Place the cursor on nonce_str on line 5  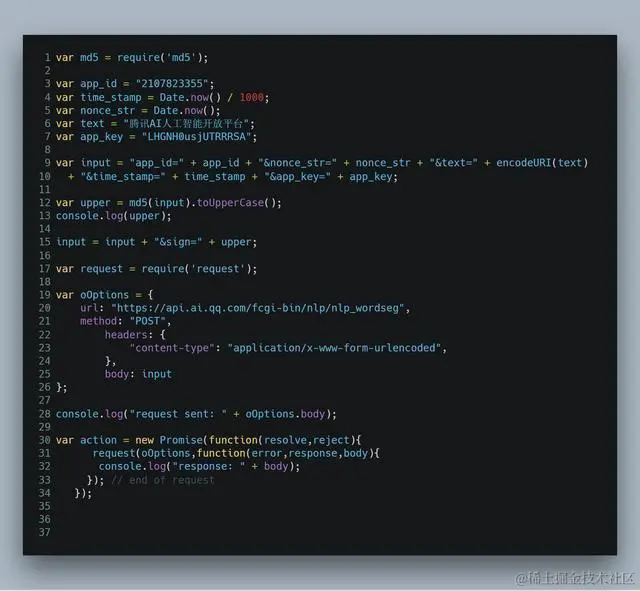107,111
